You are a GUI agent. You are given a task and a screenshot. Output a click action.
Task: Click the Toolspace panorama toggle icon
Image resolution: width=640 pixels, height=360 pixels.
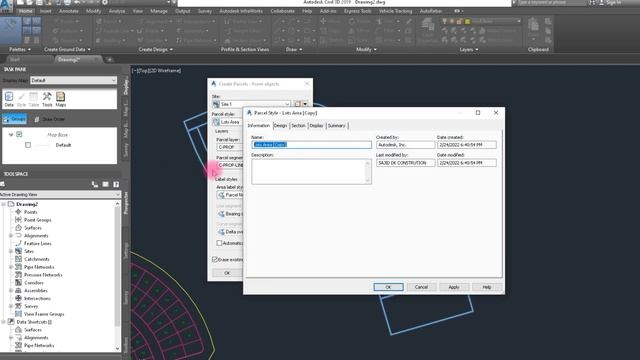tap(105, 184)
